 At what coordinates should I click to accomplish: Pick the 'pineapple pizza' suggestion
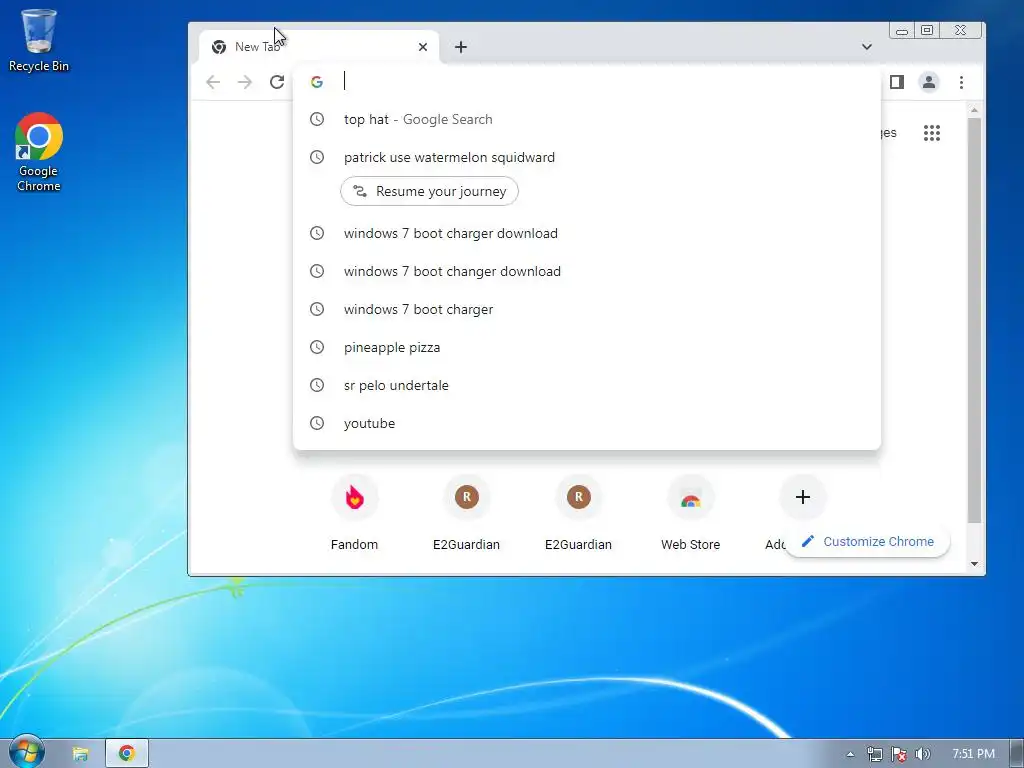point(586,347)
